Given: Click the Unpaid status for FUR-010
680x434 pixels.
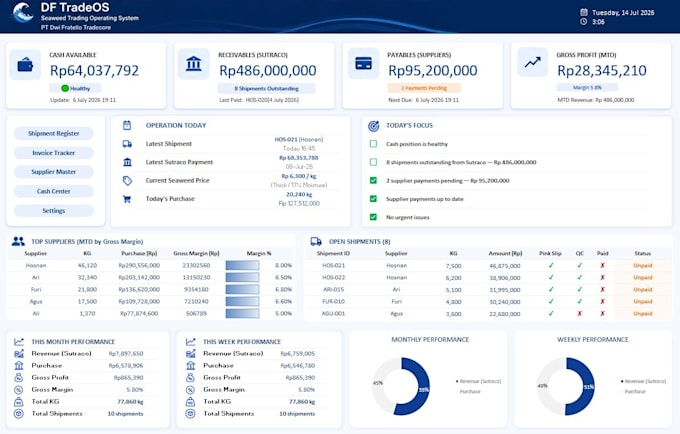Looking at the screenshot, I should 643,301.
